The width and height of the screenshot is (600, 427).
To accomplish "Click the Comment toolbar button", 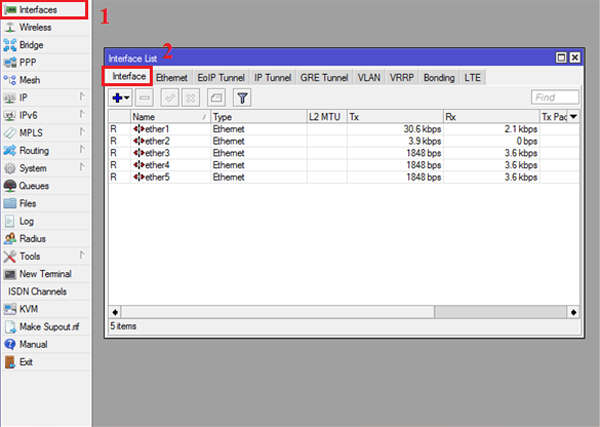I will point(215,97).
